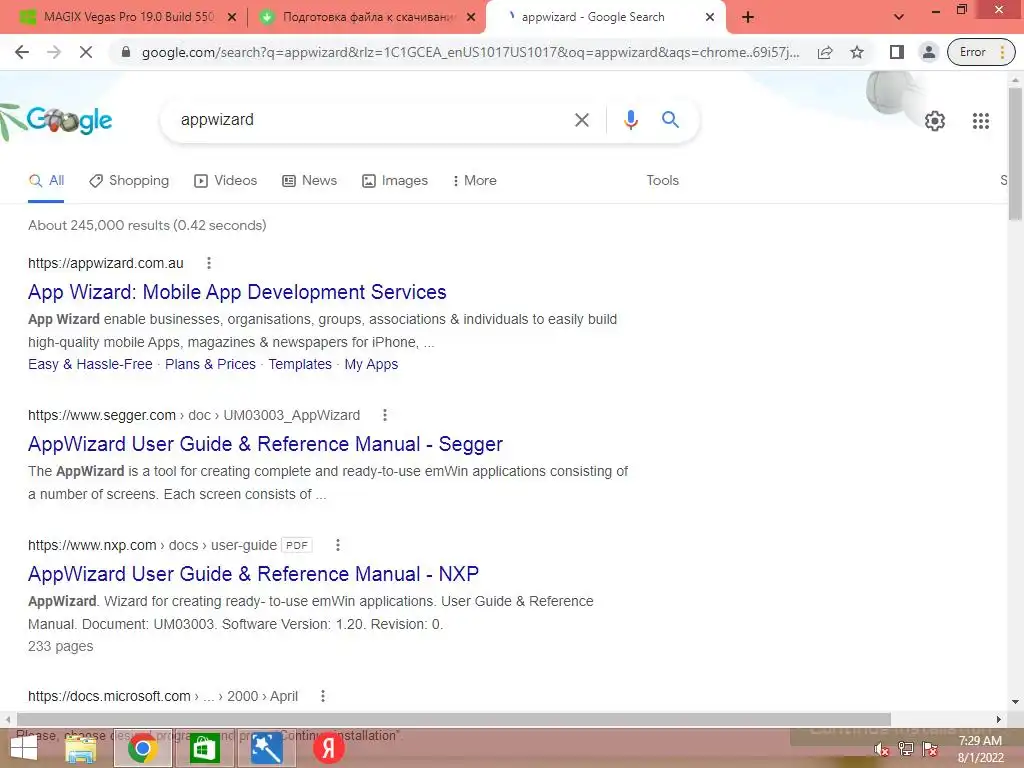Bookmark this page with the star icon
The image size is (1024, 768).
coord(857,52)
